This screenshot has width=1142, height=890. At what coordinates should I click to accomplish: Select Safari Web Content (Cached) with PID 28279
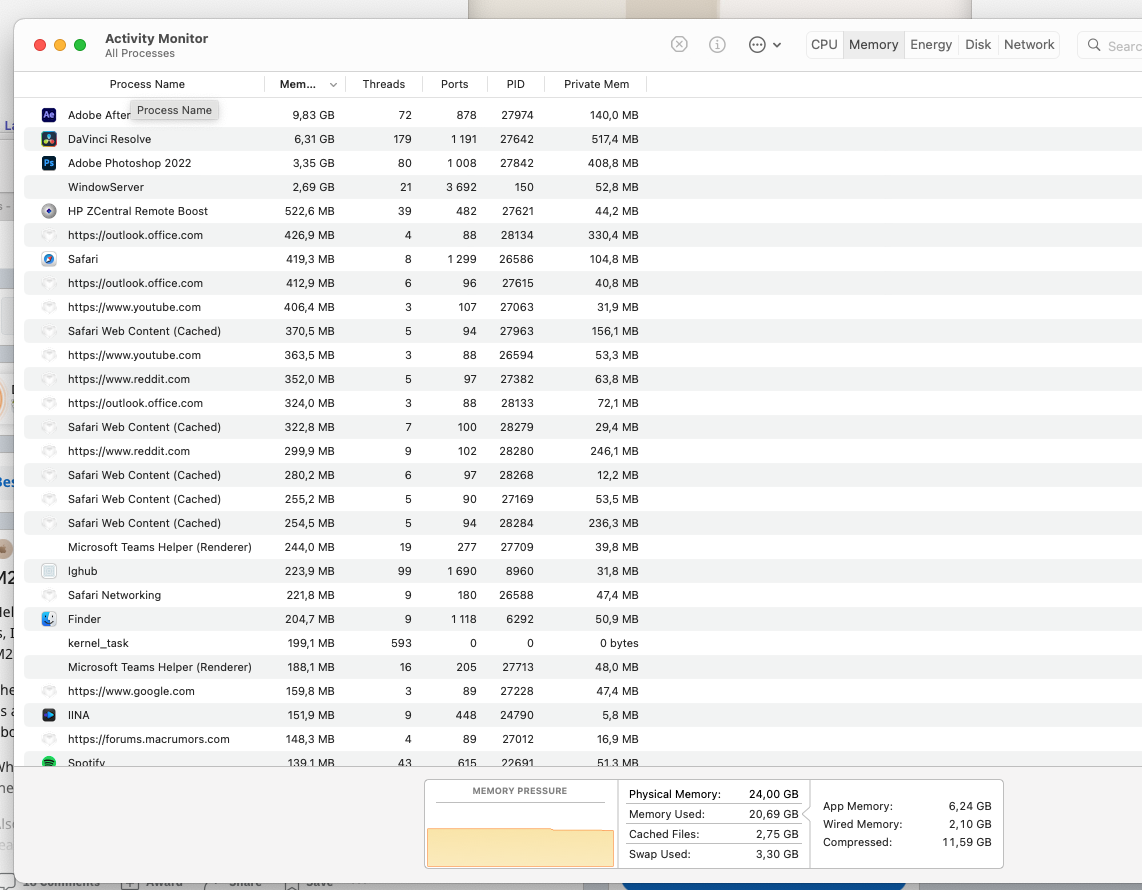(583, 427)
